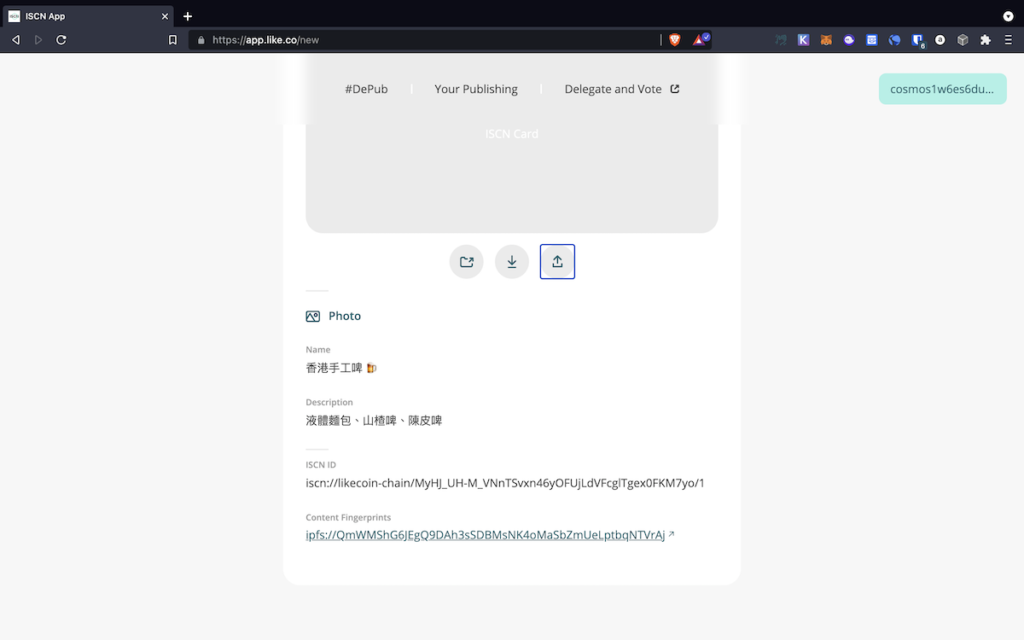This screenshot has width=1024, height=640.
Task: Click the reload page button
Action: [63, 40]
